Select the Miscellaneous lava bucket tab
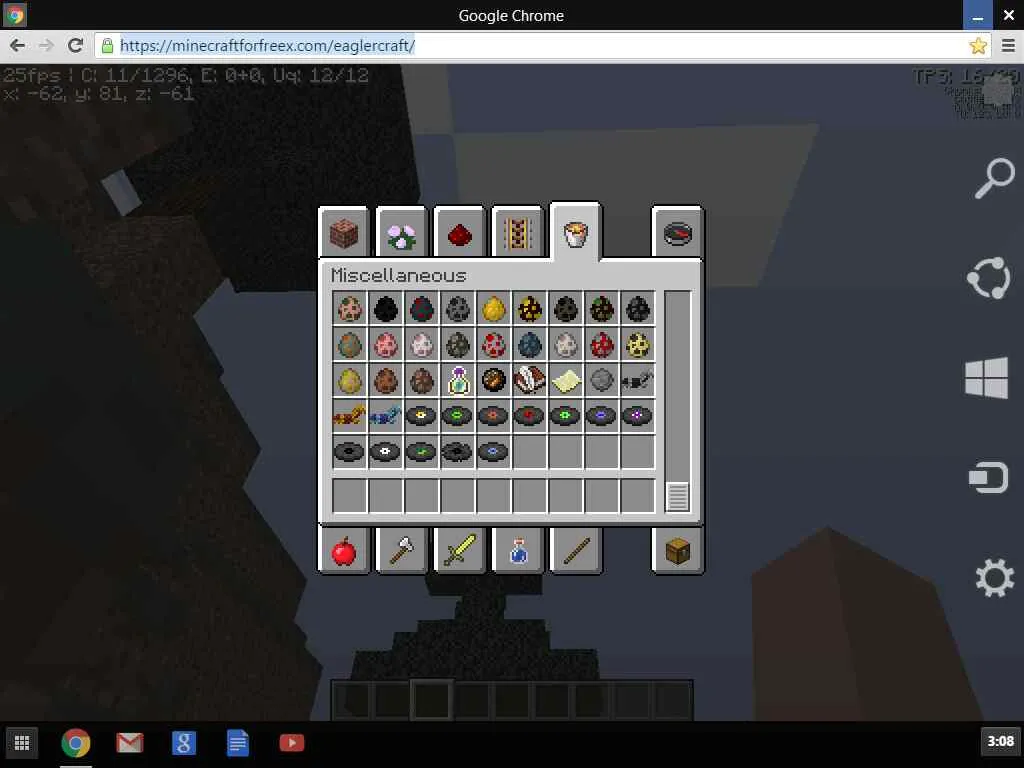This screenshot has height=768, width=1024. [575, 232]
